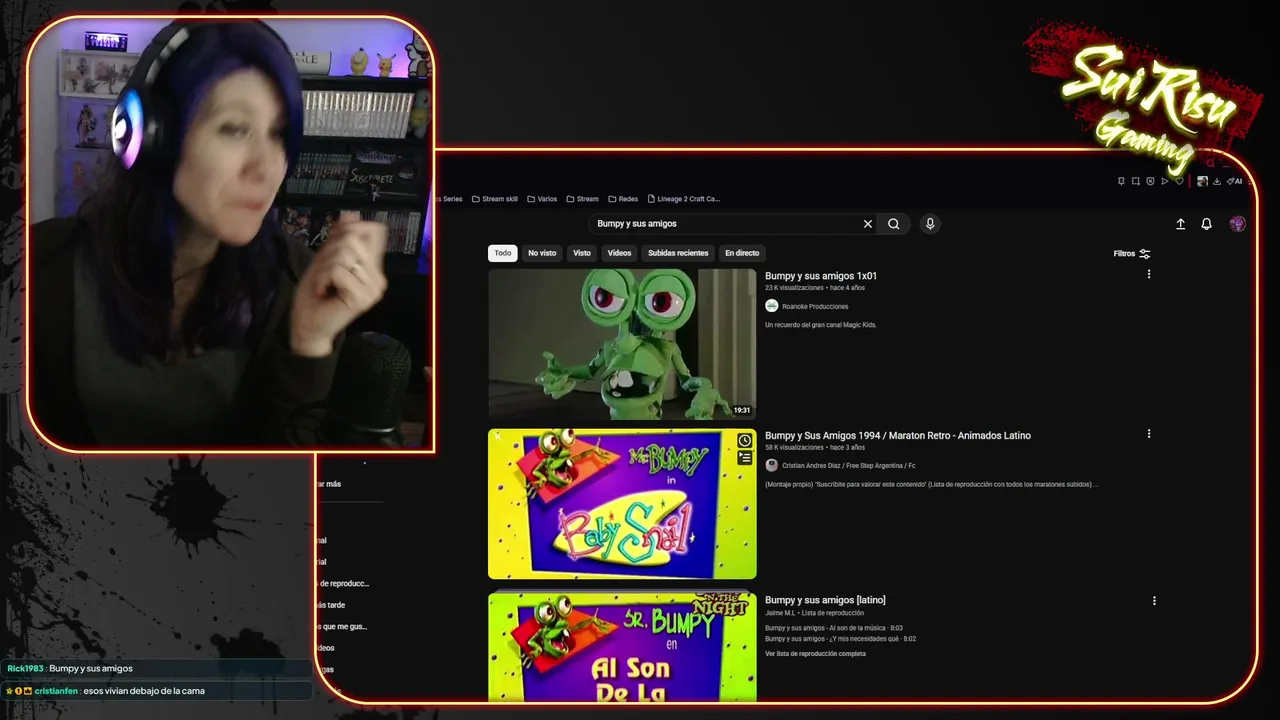
Task: Click the Baby Snail video thumbnail
Action: [x=622, y=504]
